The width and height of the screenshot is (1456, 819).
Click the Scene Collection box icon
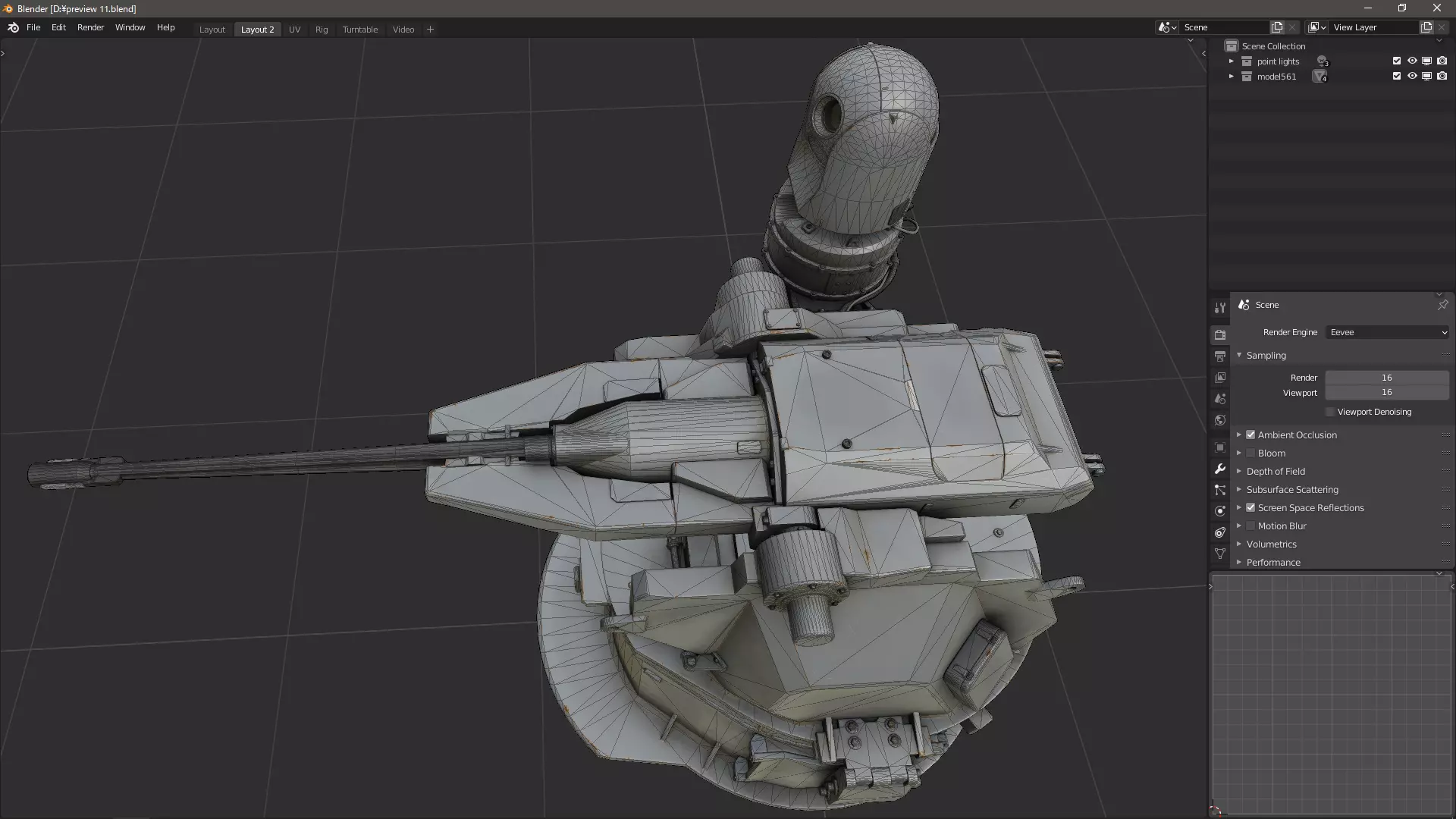pos(1232,46)
